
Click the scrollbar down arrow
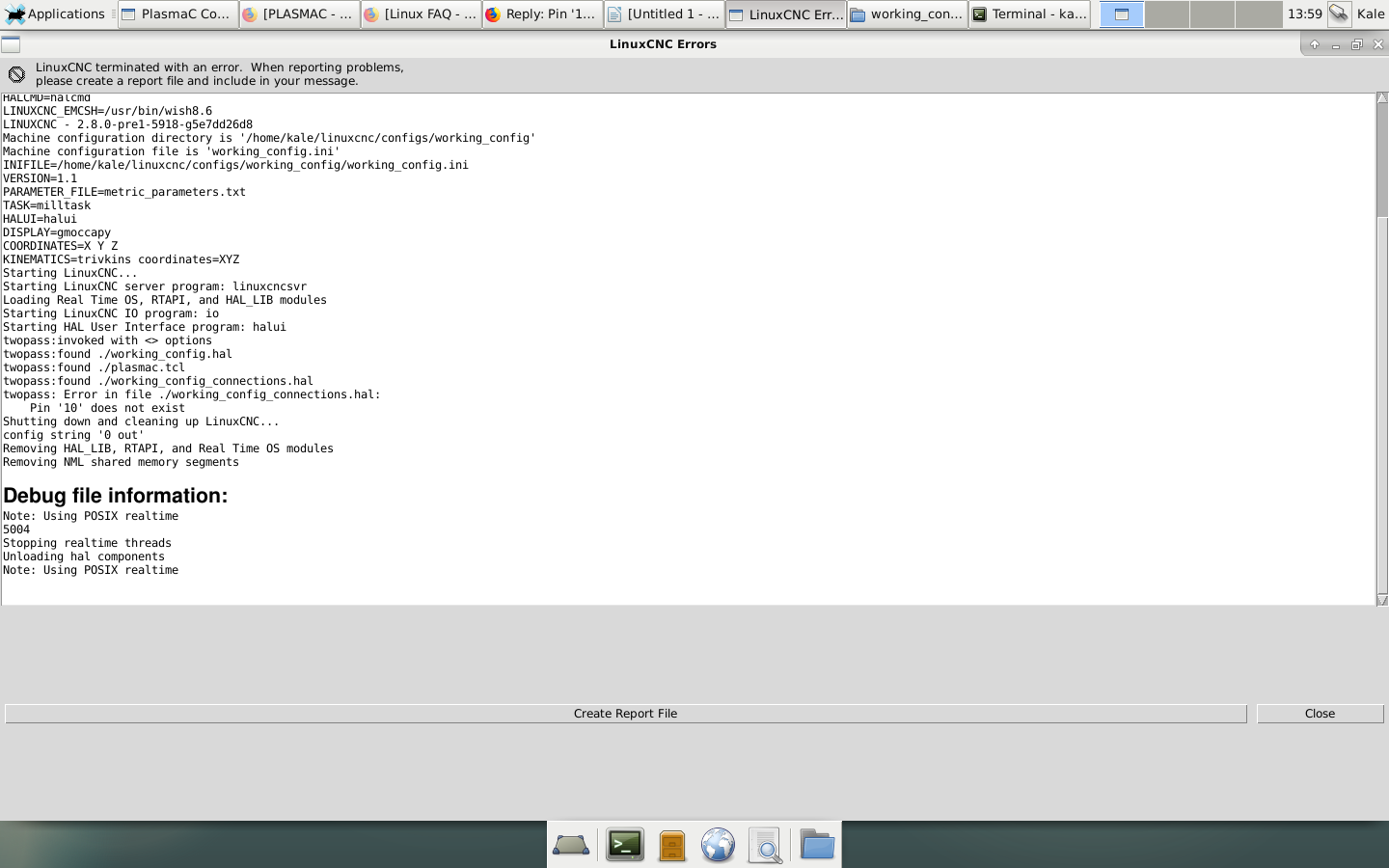click(1382, 600)
